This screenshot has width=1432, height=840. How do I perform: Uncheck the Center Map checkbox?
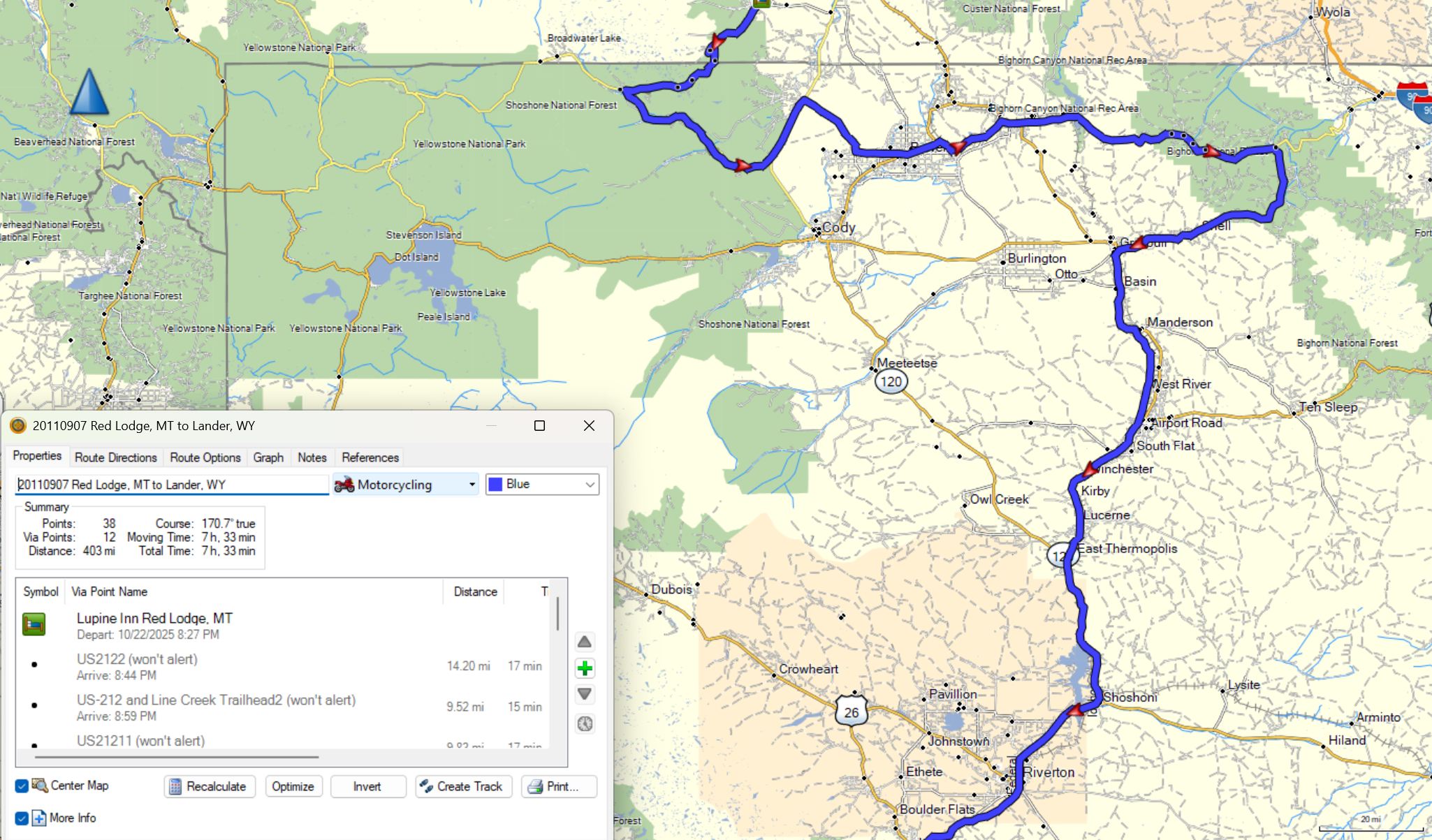click(x=22, y=786)
